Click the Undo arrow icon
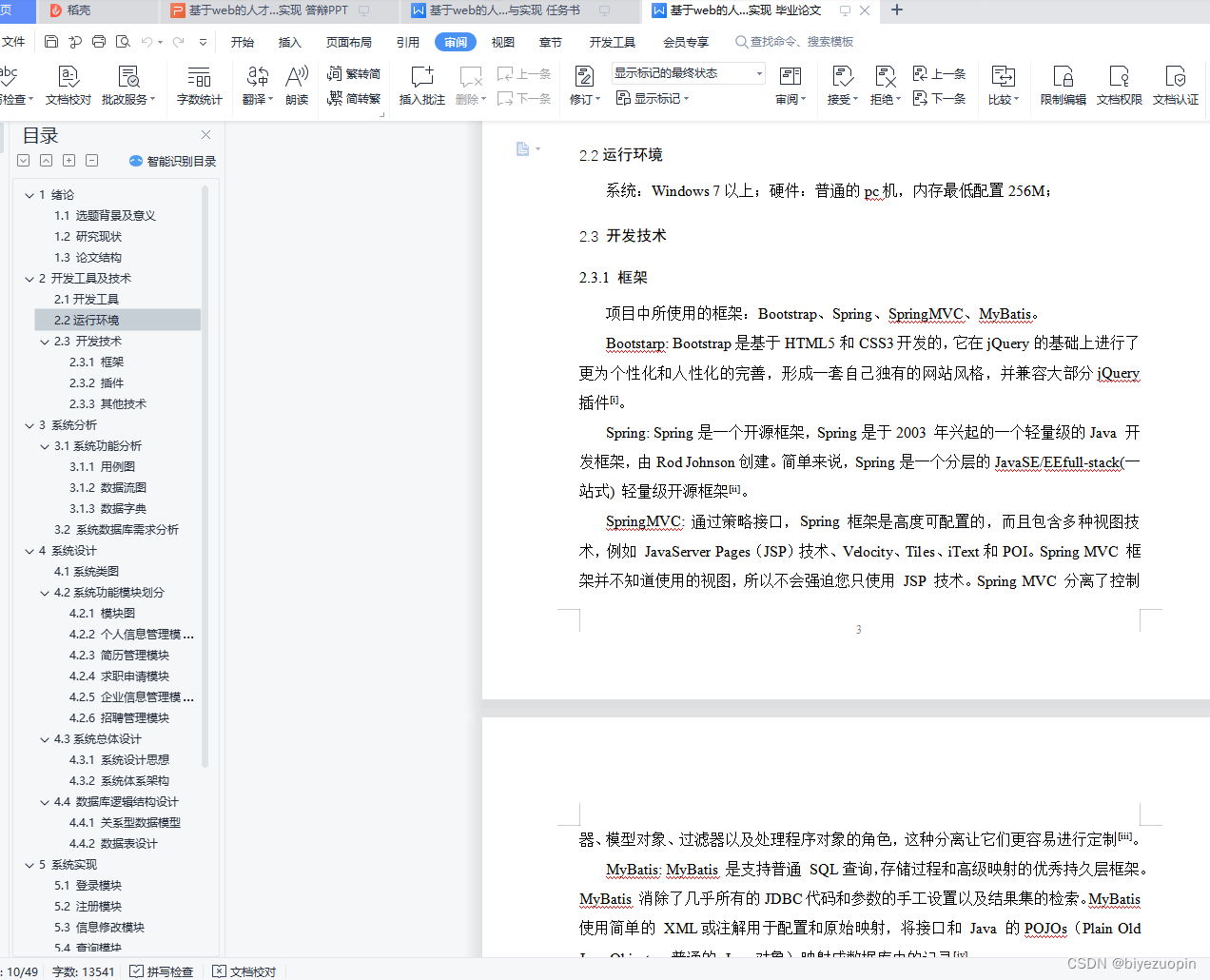This screenshot has height=980, width=1210. (x=146, y=42)
